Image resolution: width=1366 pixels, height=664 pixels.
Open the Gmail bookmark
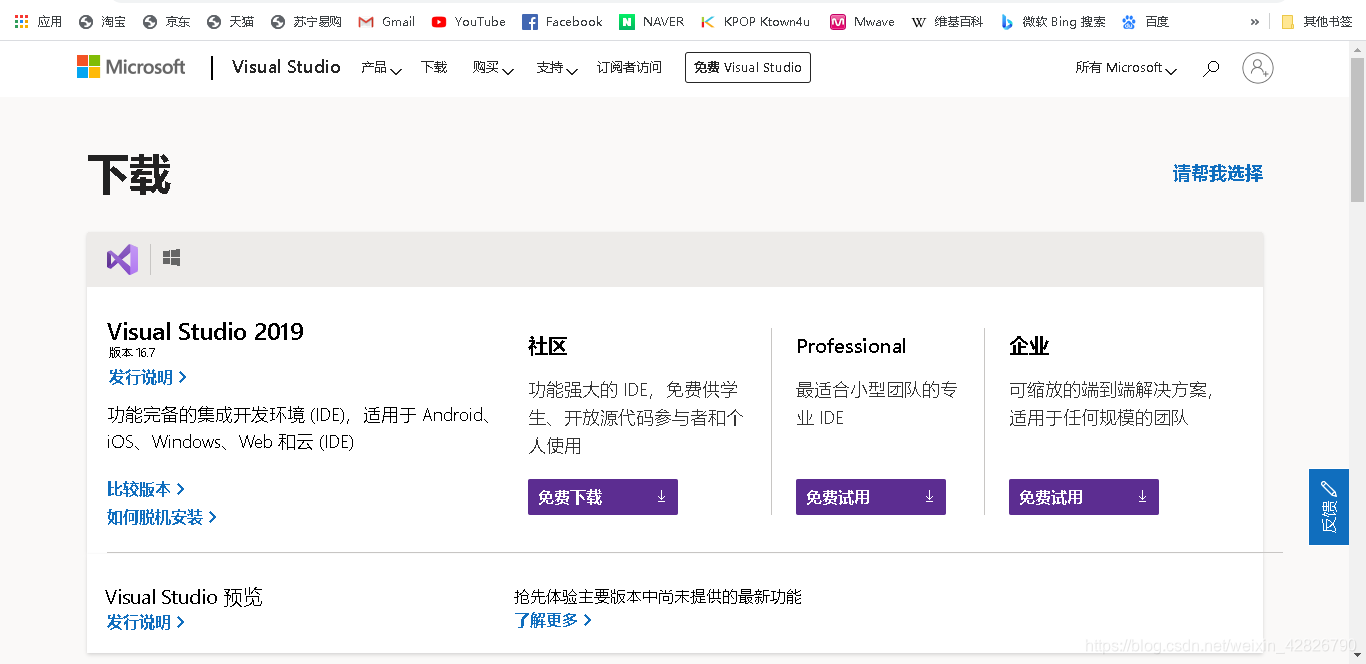[386, 21]
